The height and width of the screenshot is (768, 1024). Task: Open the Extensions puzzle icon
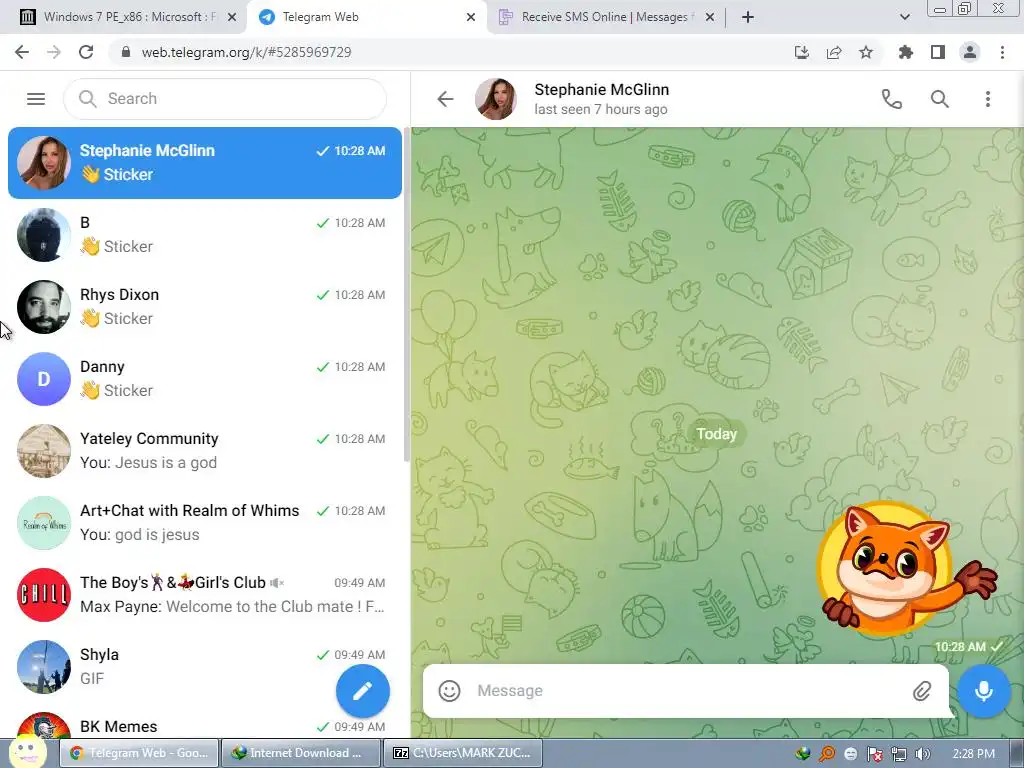point(905,52)
